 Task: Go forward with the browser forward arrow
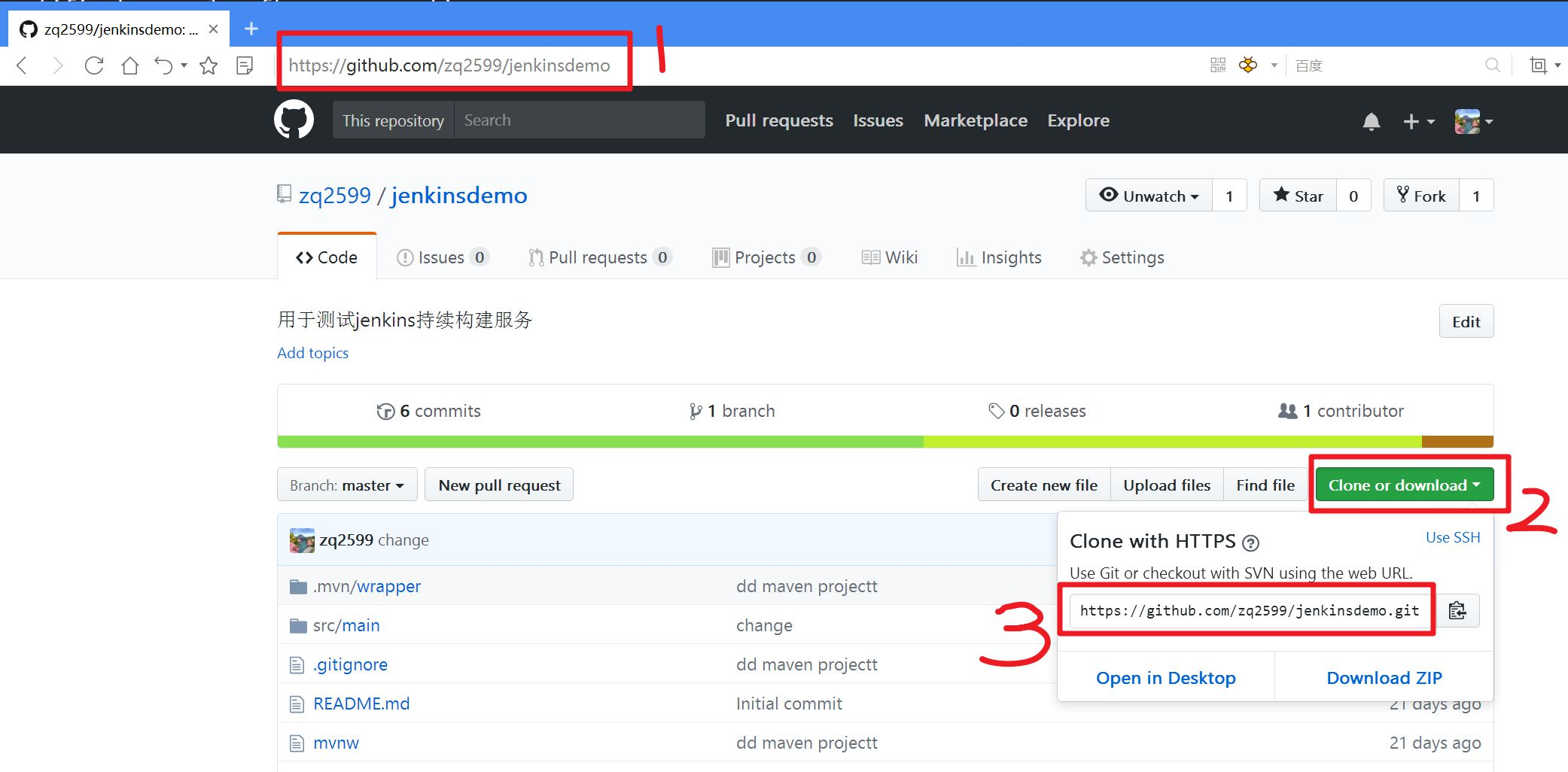tap(57, 66)
